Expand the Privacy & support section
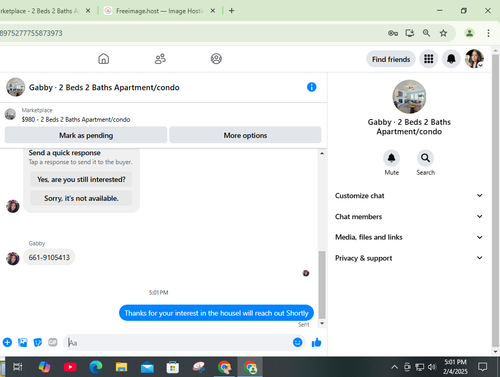The height and width of the screenshot is (377, 500). (409, 258)
